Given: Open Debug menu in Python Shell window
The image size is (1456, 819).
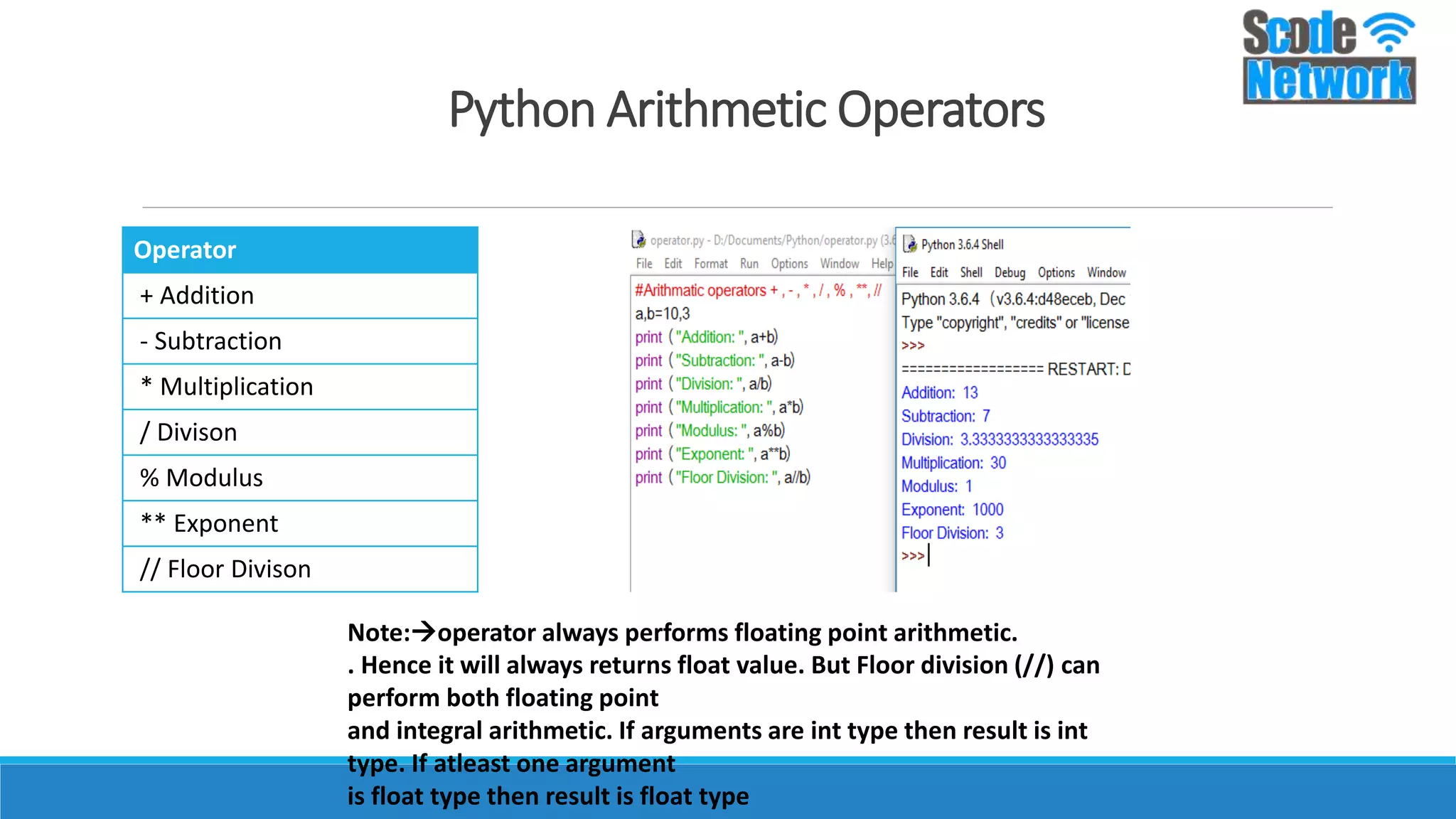Looking at the screenshot, I should [1010, 272].
